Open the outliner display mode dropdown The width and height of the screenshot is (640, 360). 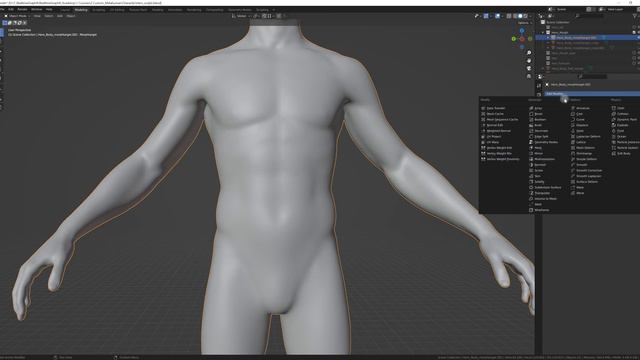point(551,16)
